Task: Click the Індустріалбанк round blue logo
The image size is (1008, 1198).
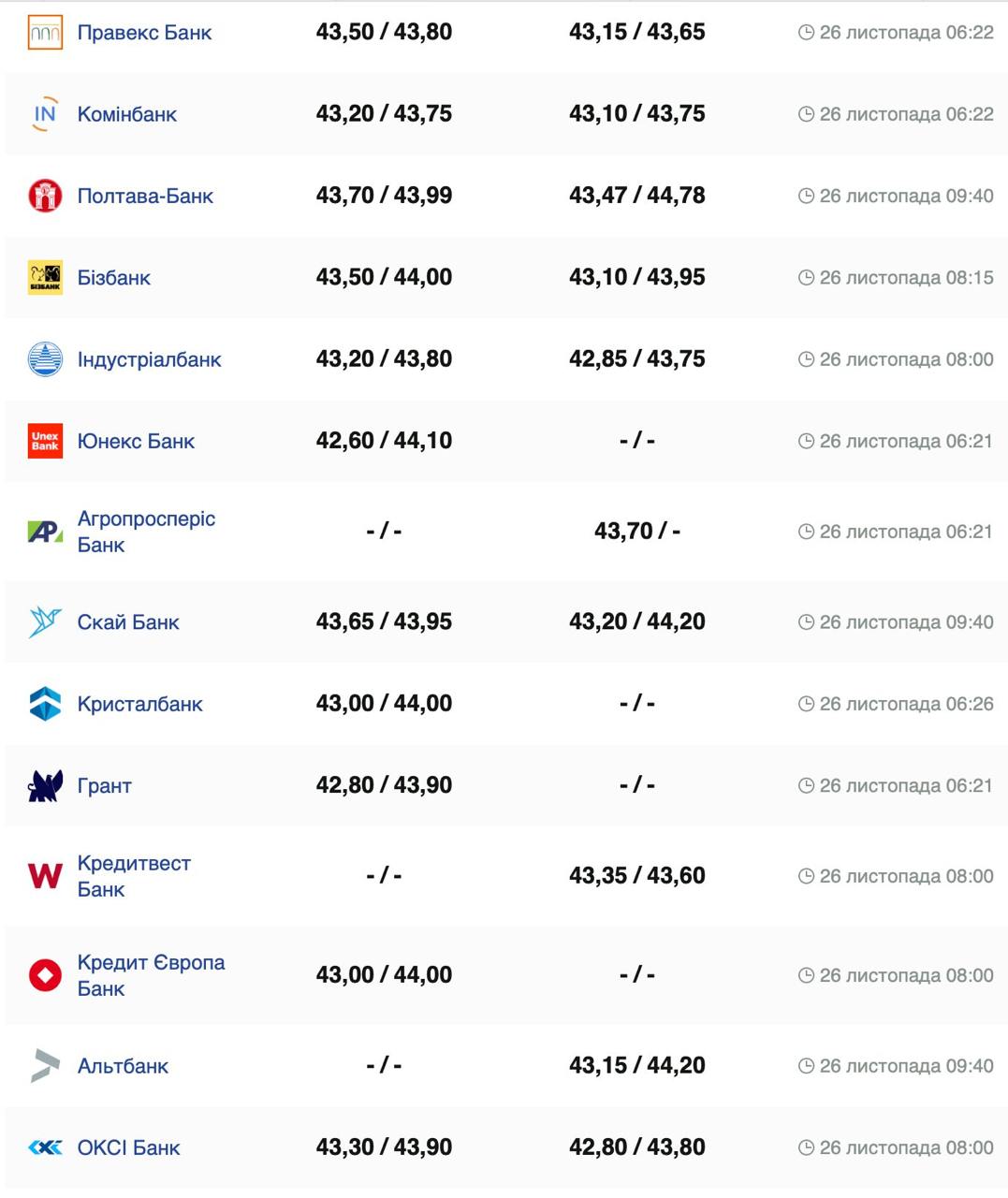Action: (x=45, y=359)
